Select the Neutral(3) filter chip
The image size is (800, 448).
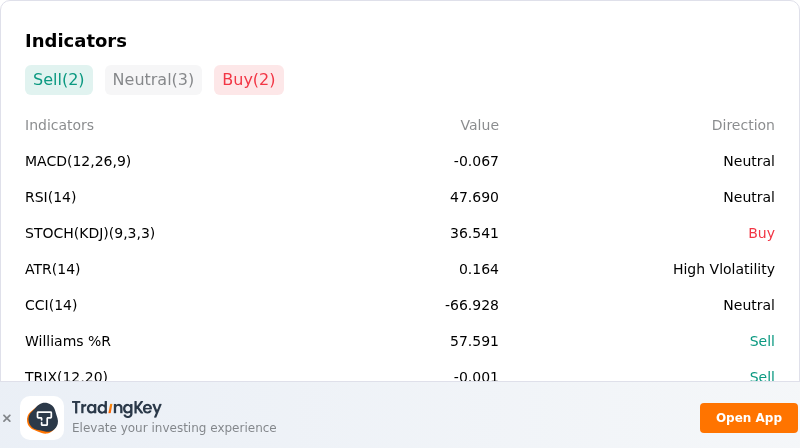pyautogui.click(x=153, y=80)
